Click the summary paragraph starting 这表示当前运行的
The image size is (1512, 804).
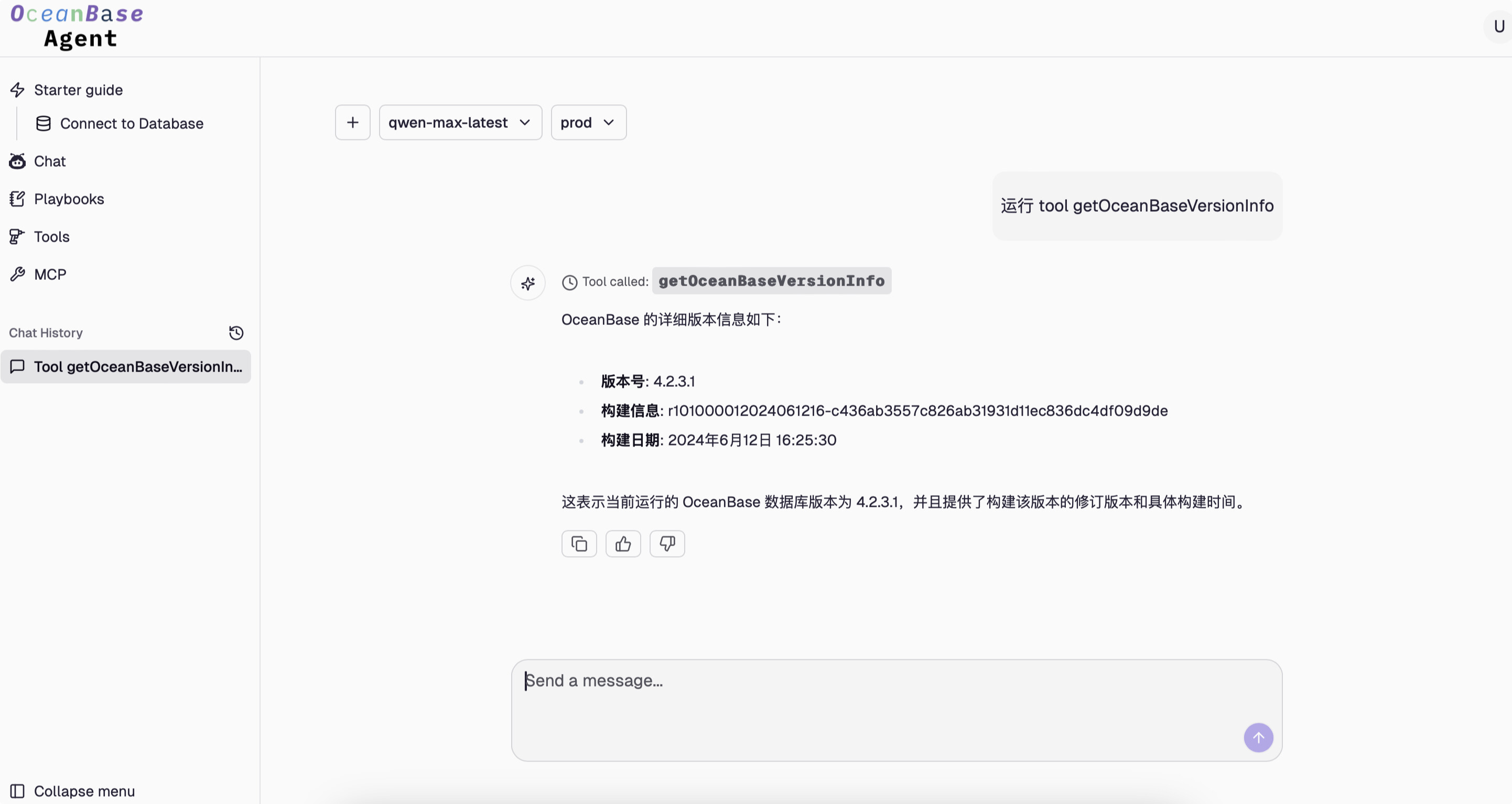[904, 502]
